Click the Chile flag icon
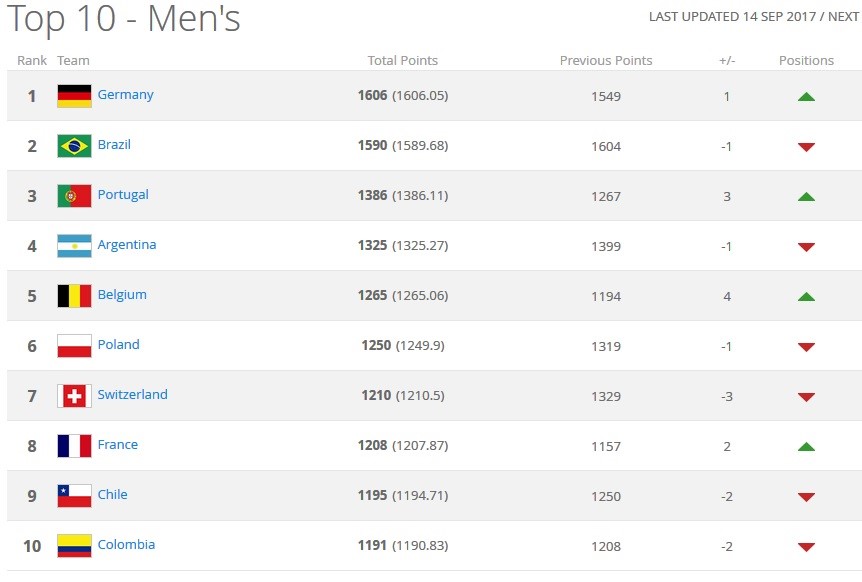Screen dimensions: 862x582 (x=74, y=496)
